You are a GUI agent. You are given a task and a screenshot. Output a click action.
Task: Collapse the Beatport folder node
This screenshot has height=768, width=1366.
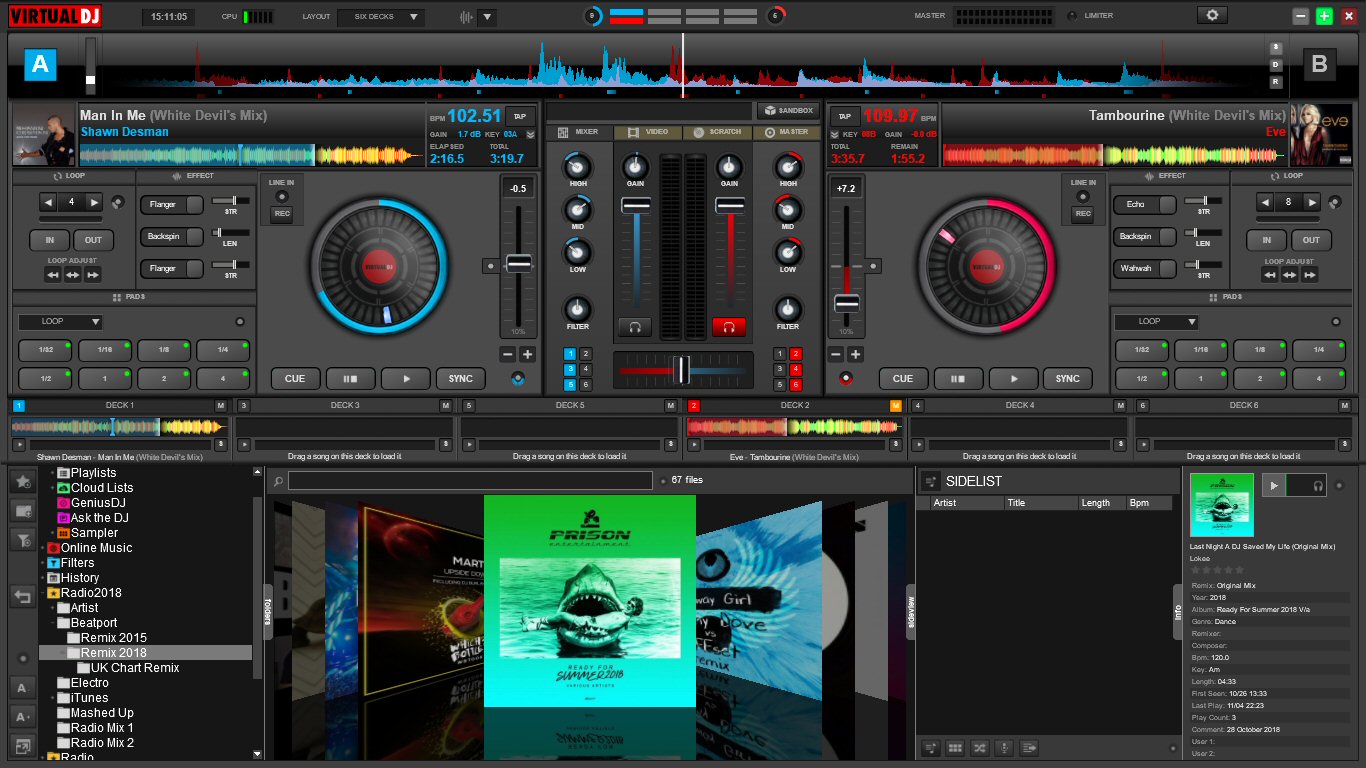(x=53, y=623)
